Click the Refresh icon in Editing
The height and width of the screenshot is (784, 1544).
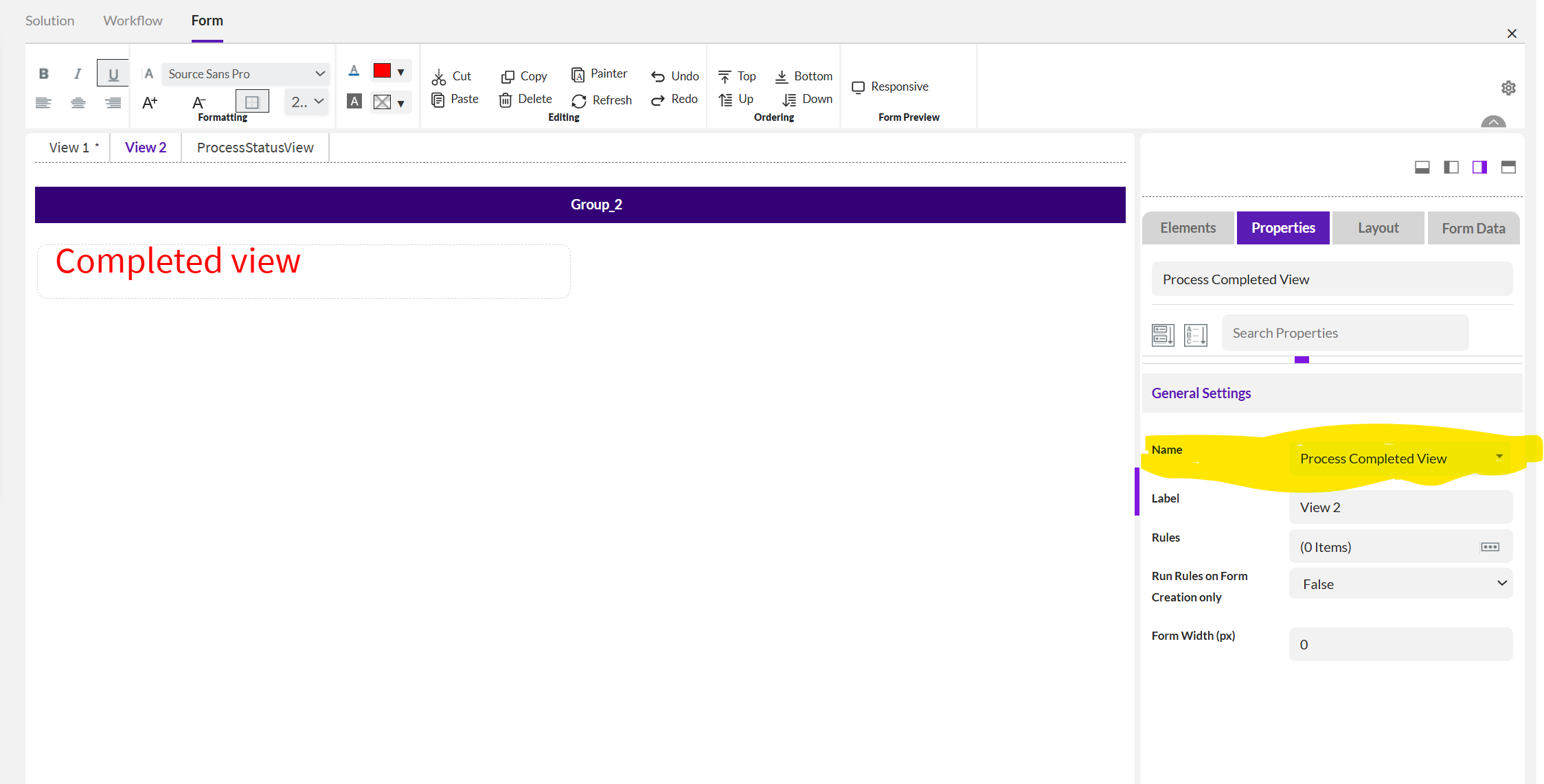click(579, 101)
